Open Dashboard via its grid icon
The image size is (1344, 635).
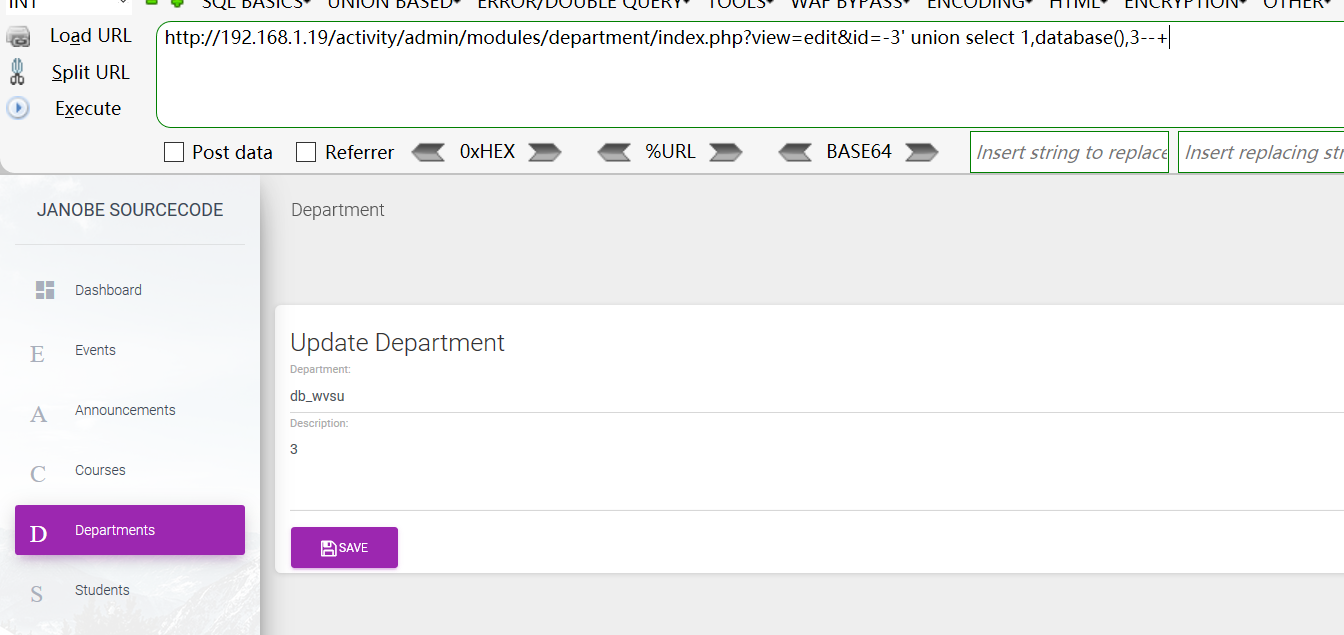pyautogui.click(x=45, y=290)
